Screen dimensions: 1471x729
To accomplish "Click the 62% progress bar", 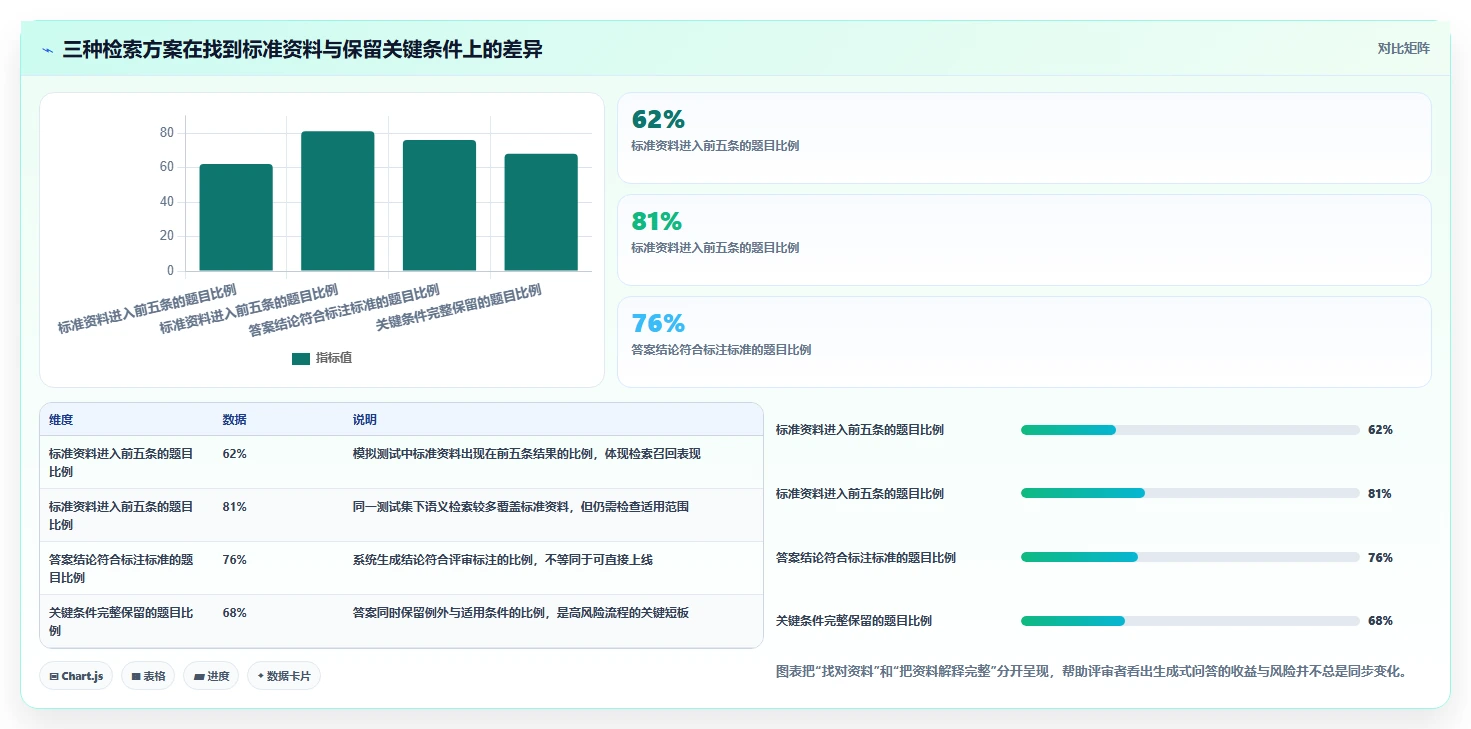I will pyautogui.click(x=1190, y=430).
